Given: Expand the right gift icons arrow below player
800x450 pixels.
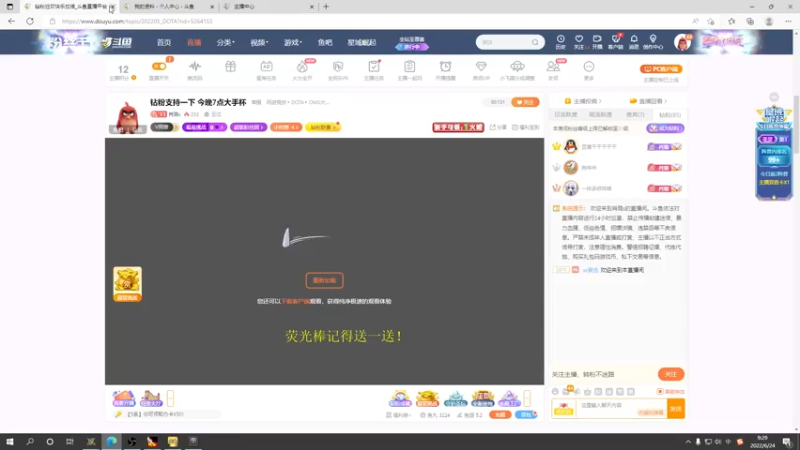Looking at the screenshot, I should coord(527,398).
